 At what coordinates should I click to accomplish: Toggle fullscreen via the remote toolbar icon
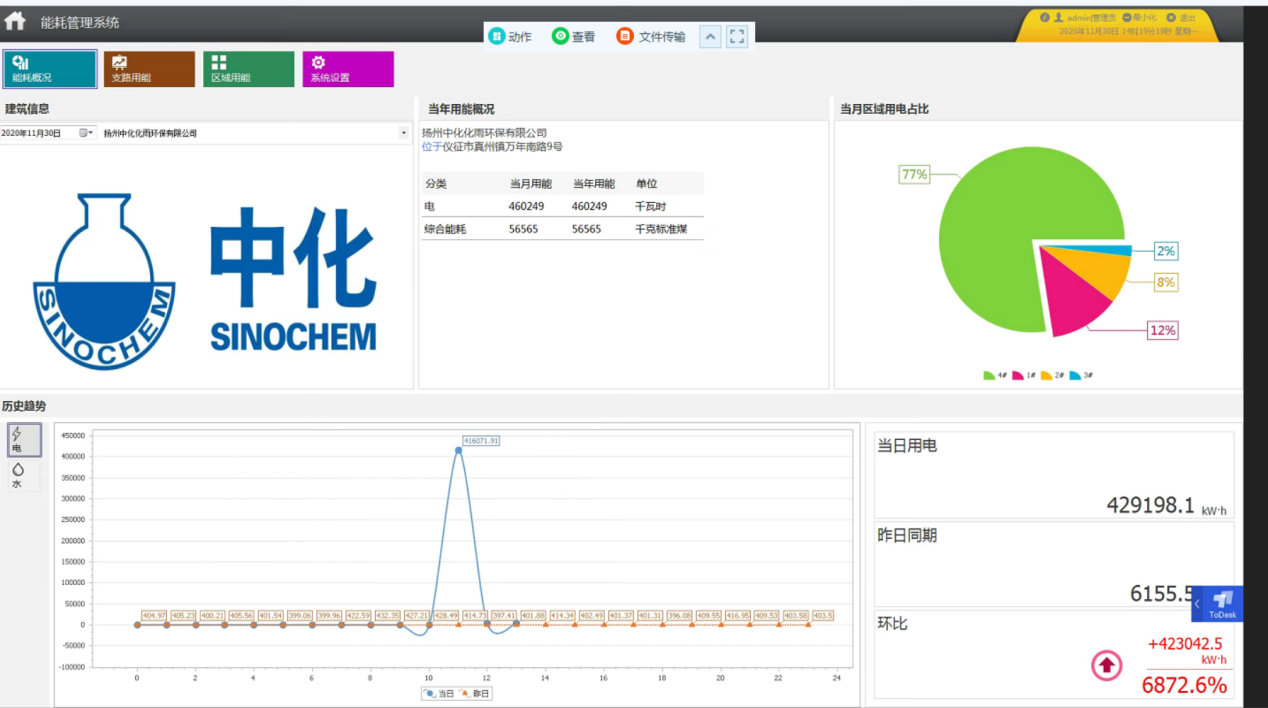coord(738,37)
